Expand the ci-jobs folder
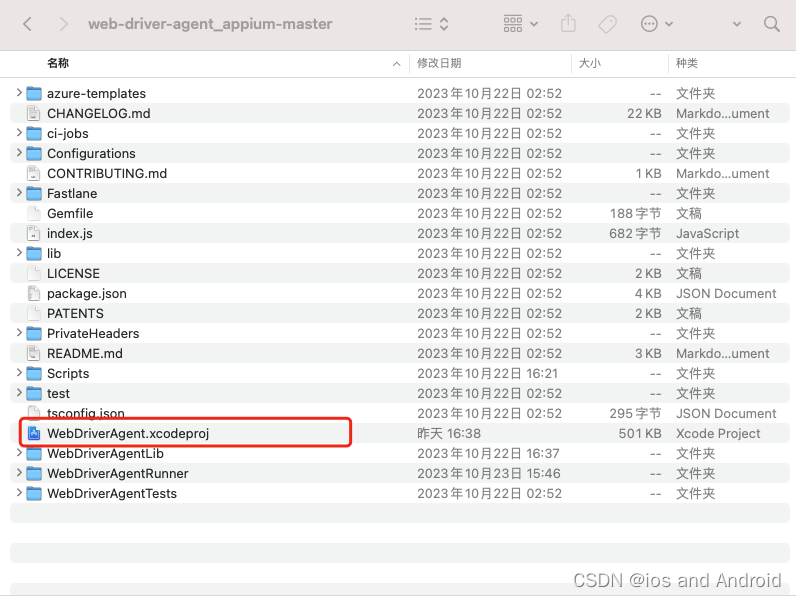This screenshot has width=796, height=597. (x=19, y=132)
